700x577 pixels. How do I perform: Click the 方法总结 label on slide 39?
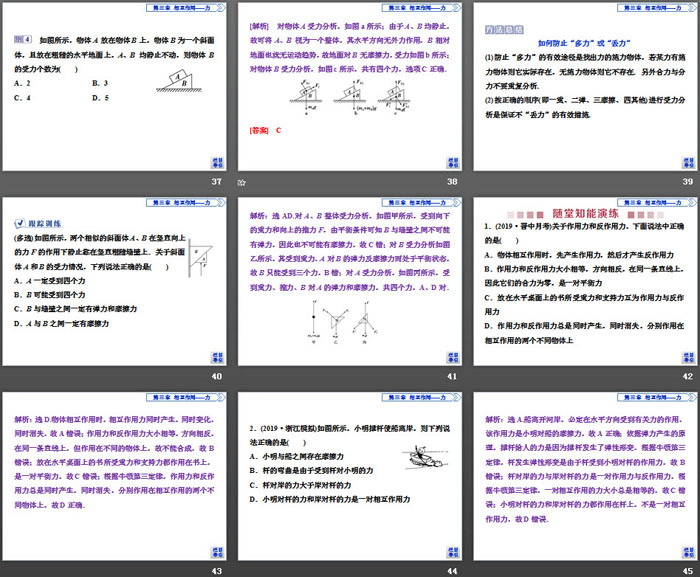pos(504,29)
